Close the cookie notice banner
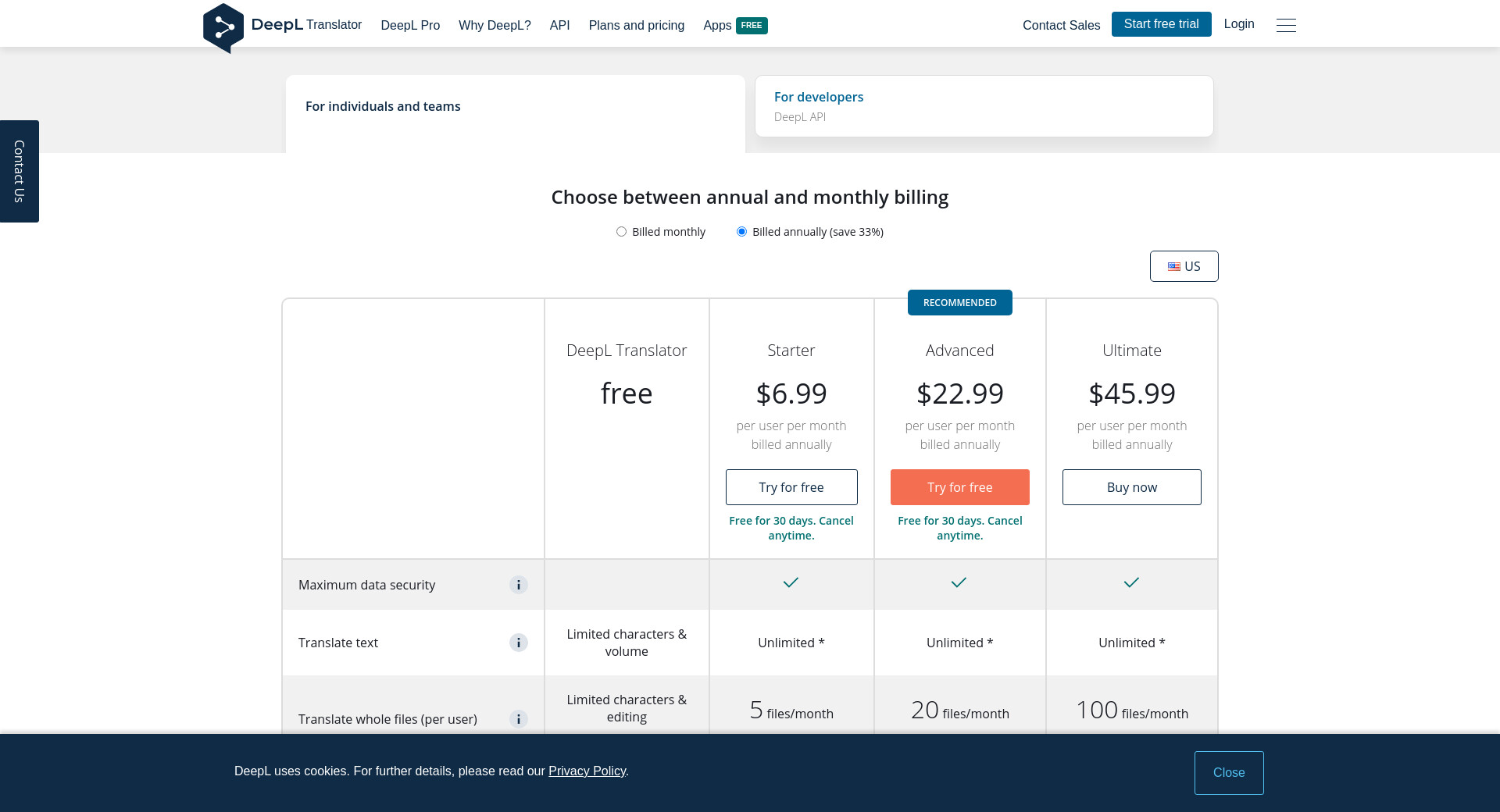1500x812 pixels. pyautogui.click(x=1228, y=773)
